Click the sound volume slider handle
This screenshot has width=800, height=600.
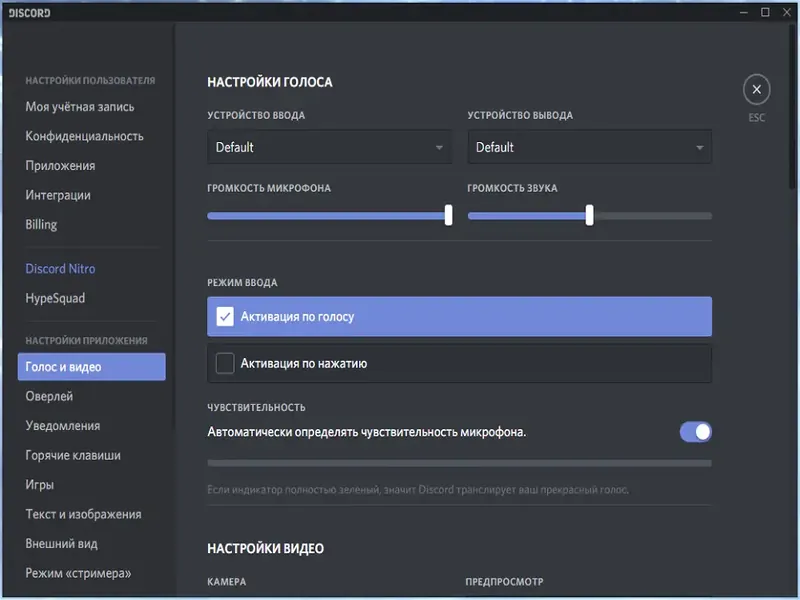coord(589,215)
